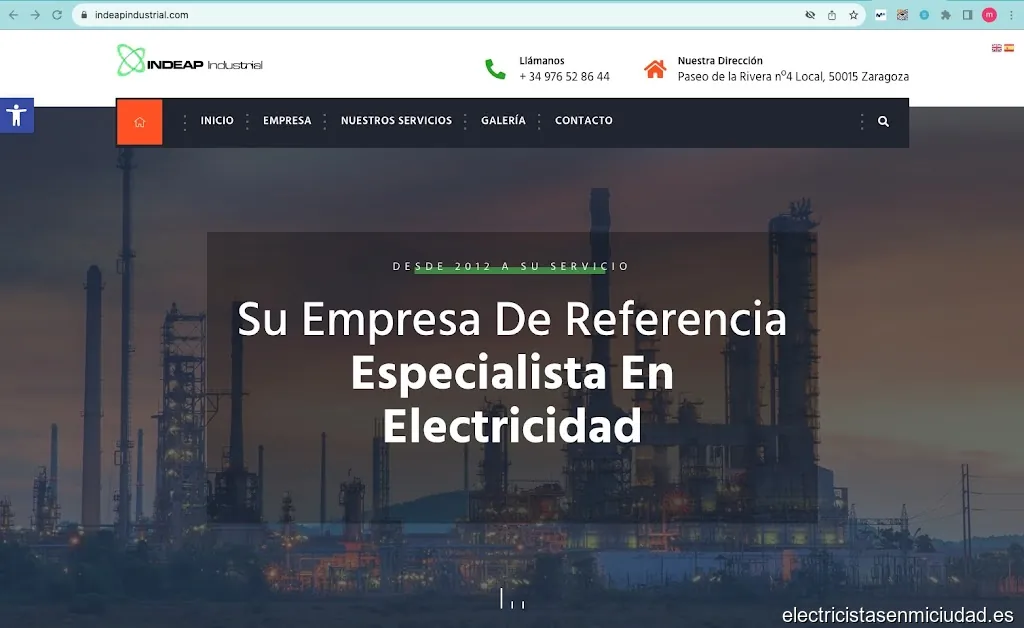Click the CONTACTO navigation link
This screenshot has width=1024, height=628.
[583, 120]
